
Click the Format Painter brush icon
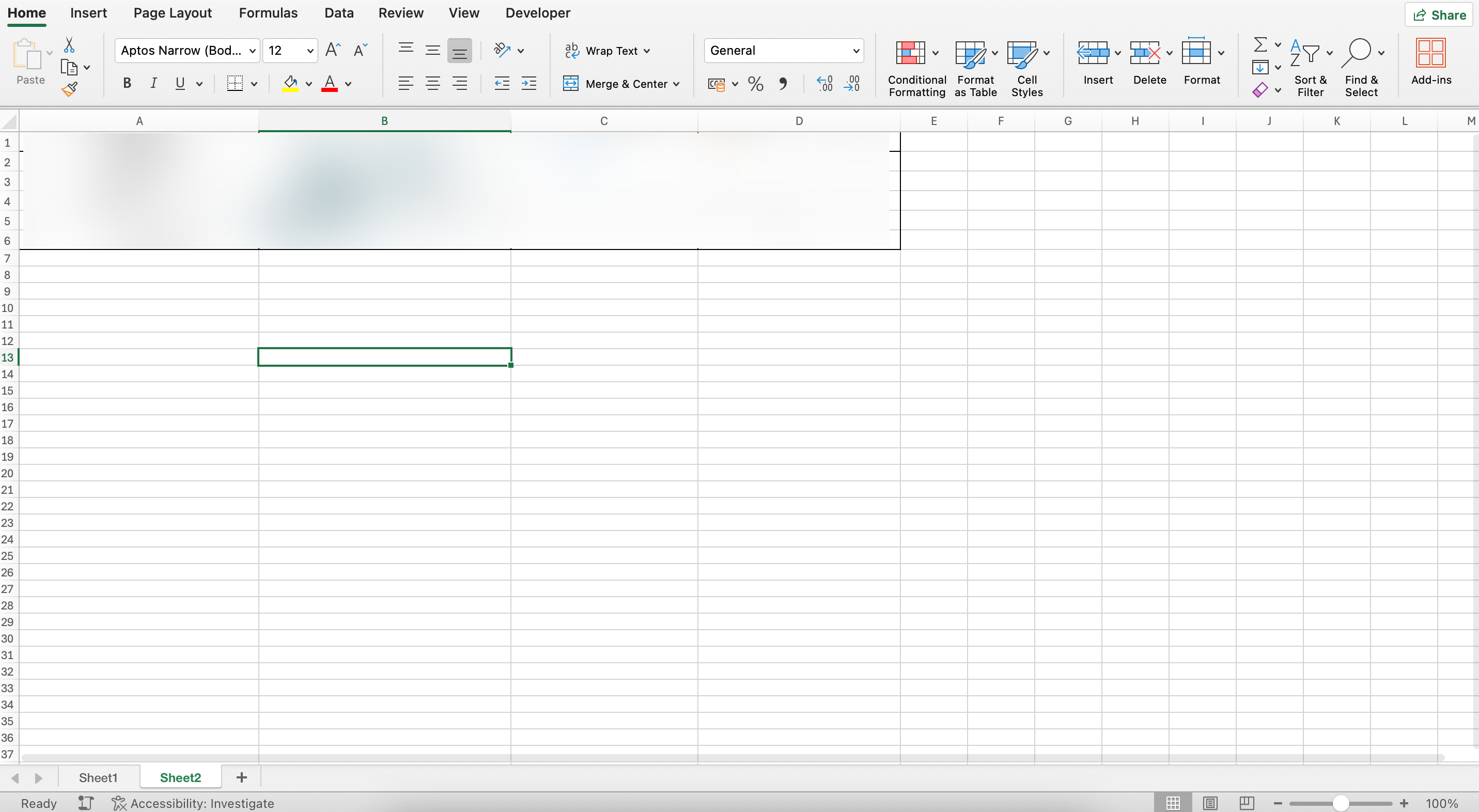point(69,89)
